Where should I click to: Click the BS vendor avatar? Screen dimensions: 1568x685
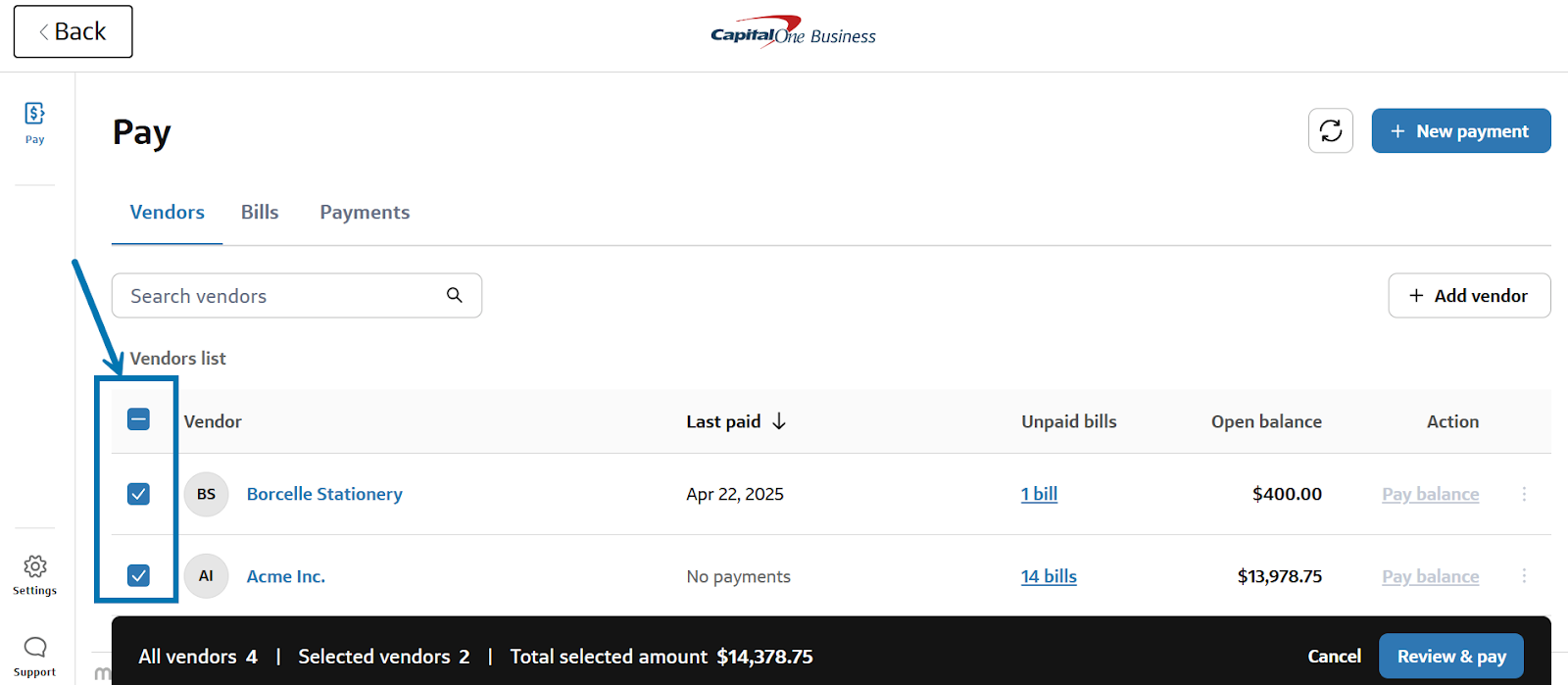point(206,494)
